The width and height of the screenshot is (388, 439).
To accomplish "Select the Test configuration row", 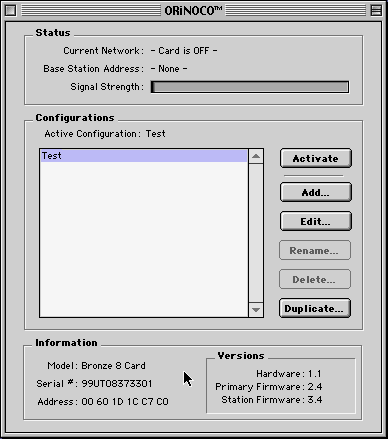I will (144, 156).
